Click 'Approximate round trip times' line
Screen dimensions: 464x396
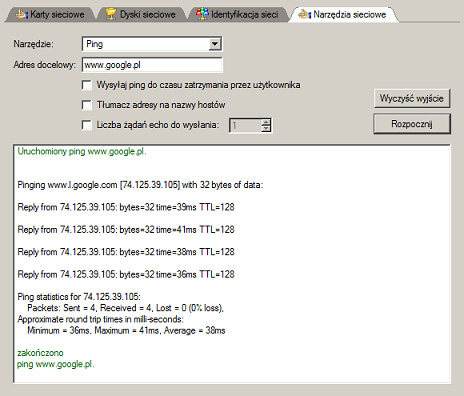coord(100,319)
